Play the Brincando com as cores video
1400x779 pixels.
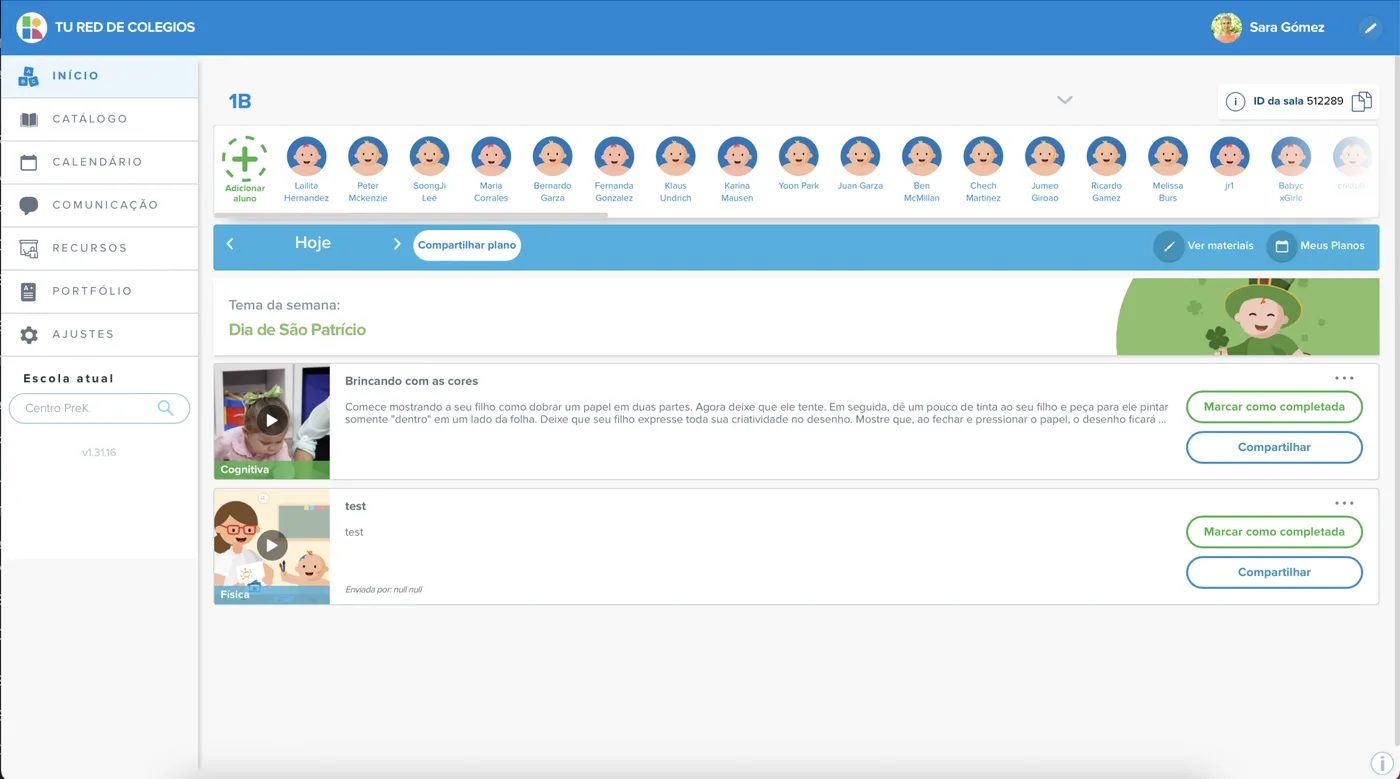tap(272, 420)
